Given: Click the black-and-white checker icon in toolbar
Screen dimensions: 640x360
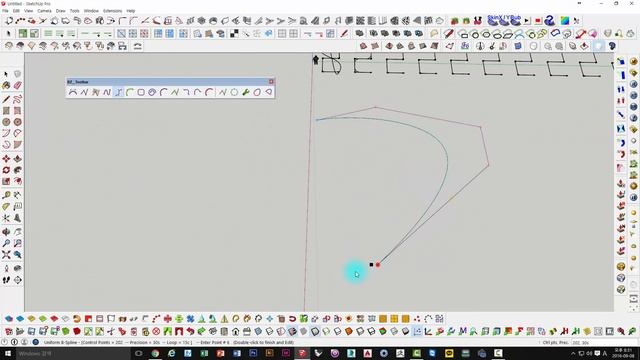Looking at the screenshot, I should click(x=234, y=33).
